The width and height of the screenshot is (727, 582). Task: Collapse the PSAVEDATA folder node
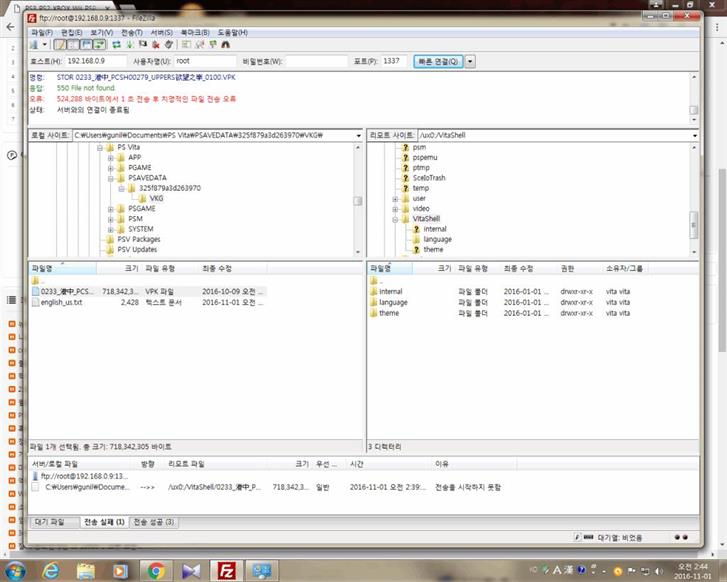[110, 178]
